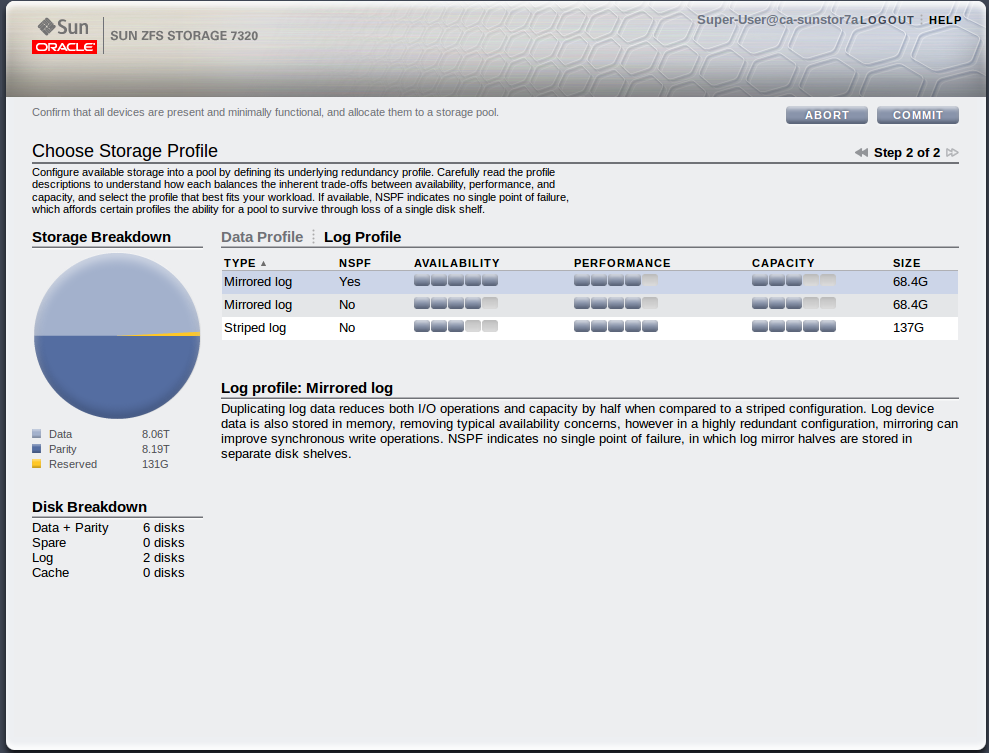
Task: Click the Sun Oracle logo
Action: [x=65, y=35]
